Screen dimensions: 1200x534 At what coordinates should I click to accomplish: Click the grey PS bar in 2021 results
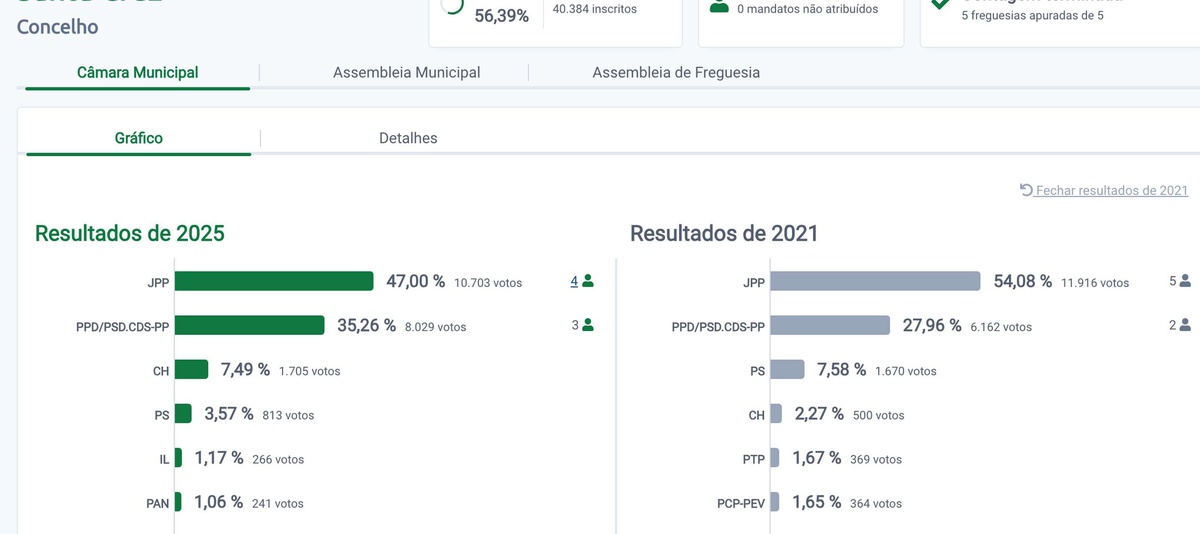[x=787, y=369]
